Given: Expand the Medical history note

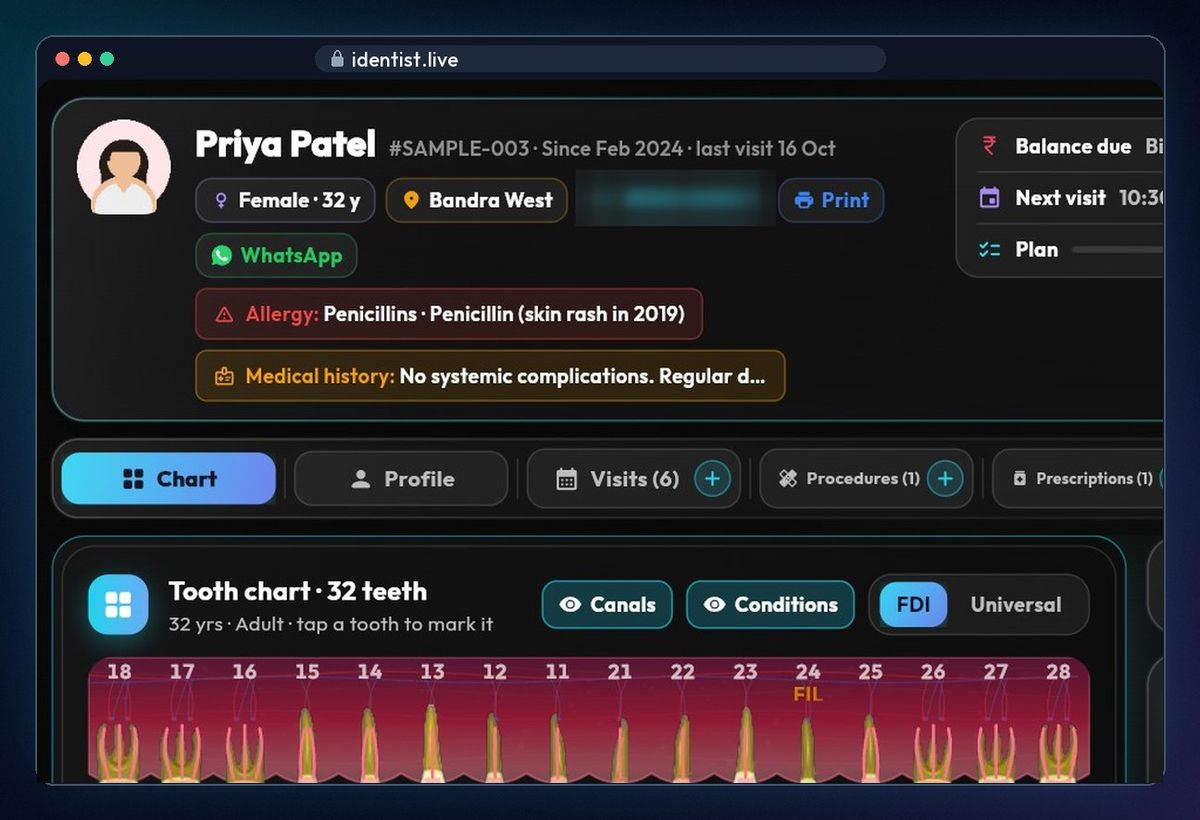Looking at the screenshot, I should 490,376.
